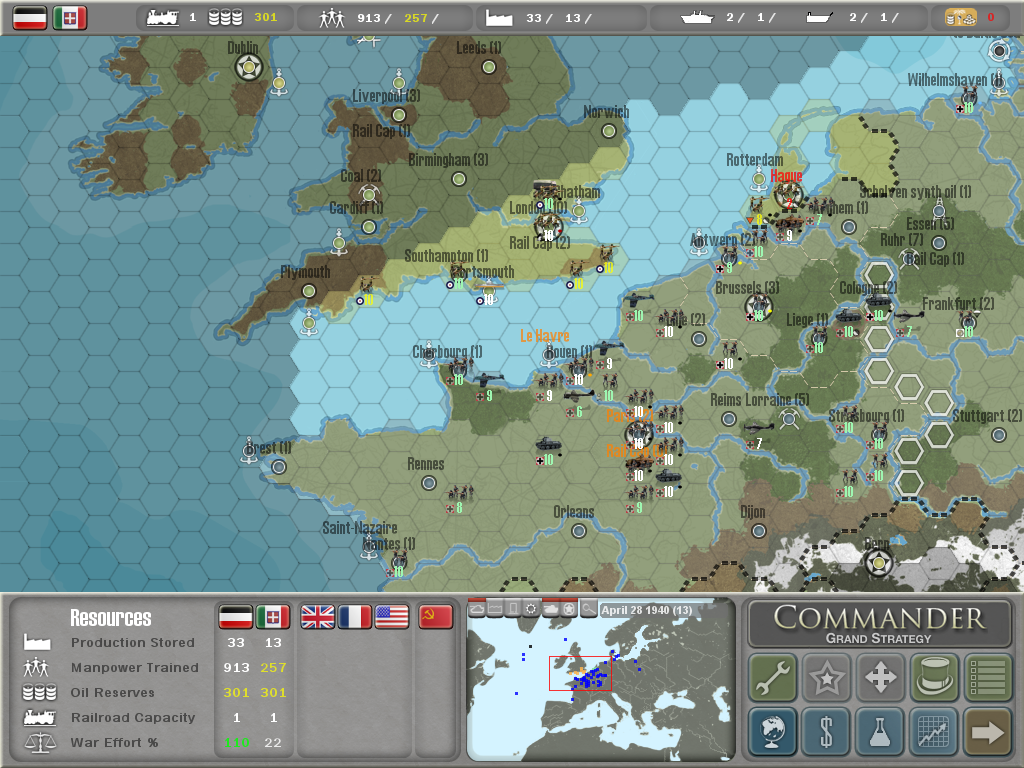Click the Stuttgart (2) city marker
Viewport: 1024px width, 768px height.
[999, 435]
